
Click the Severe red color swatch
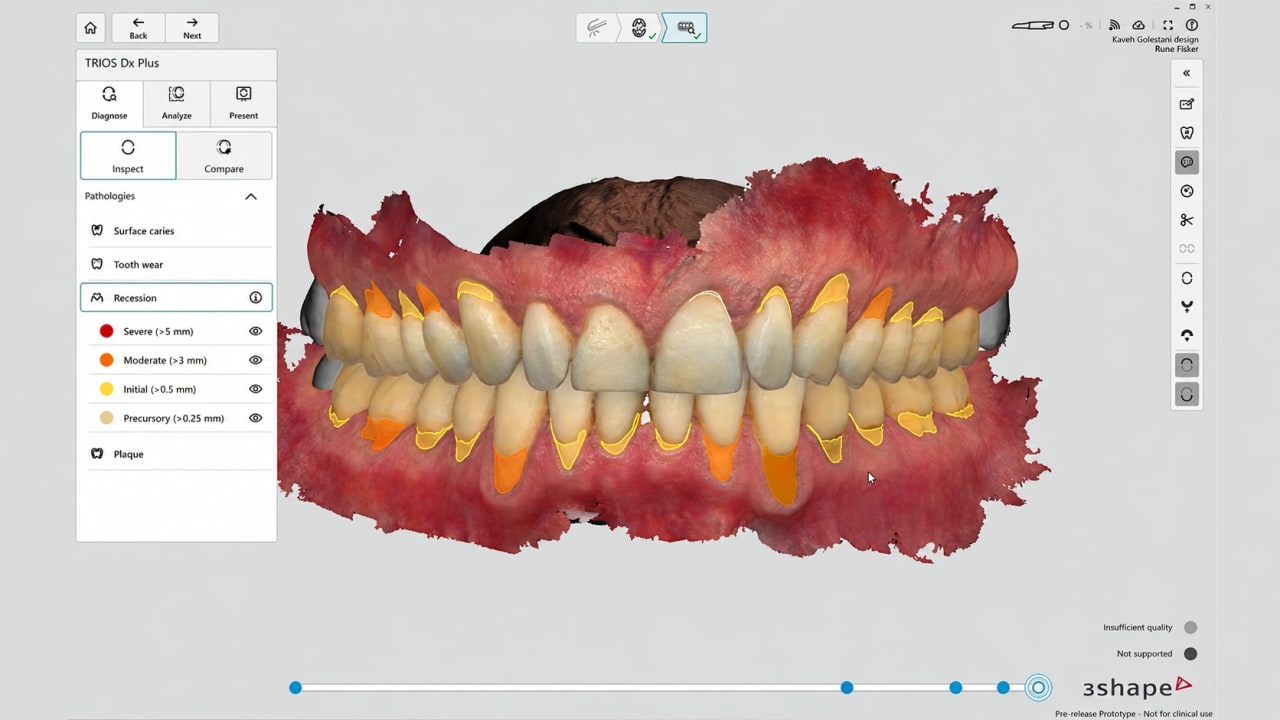tap(106, 331)
